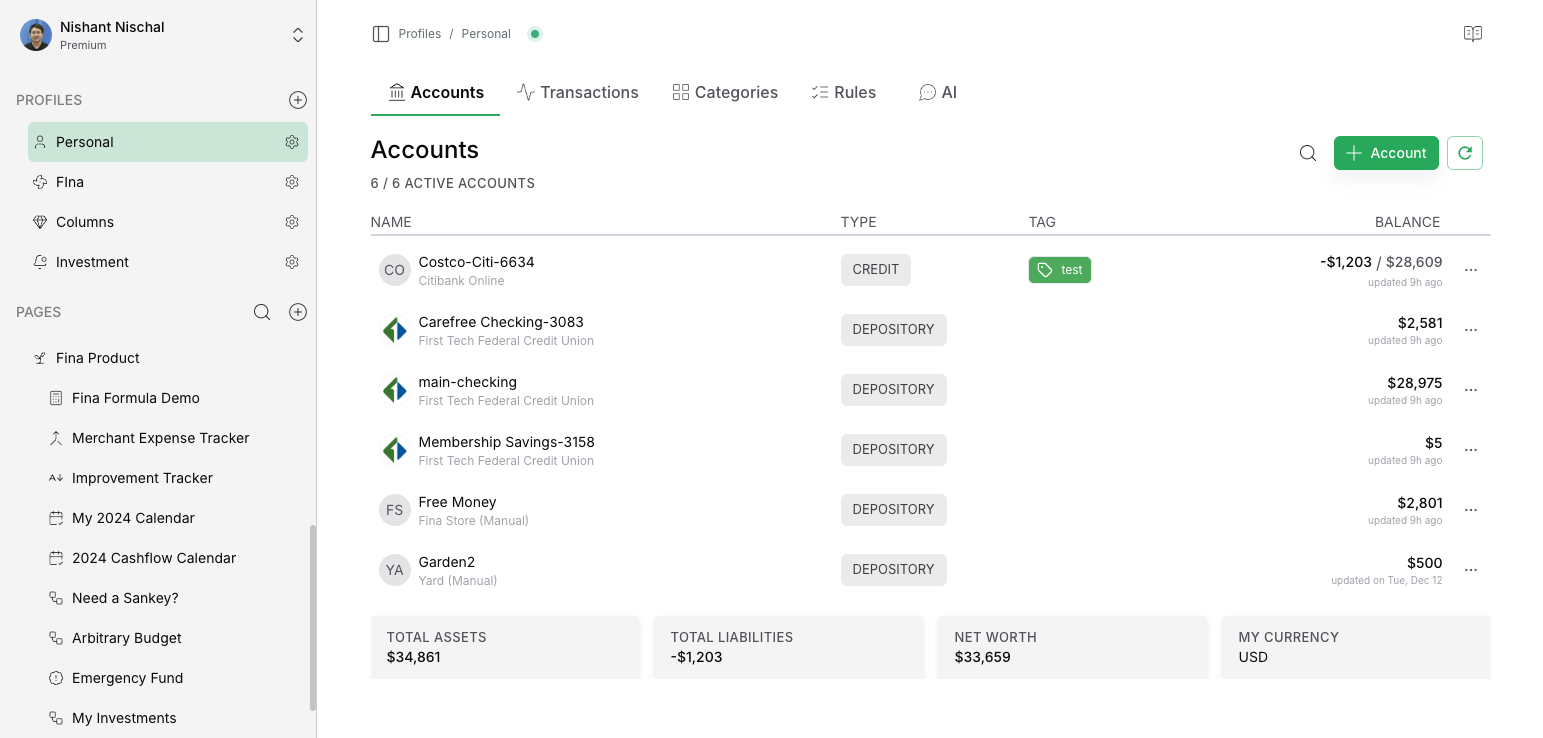1543x738 pixels.
Task: Open the My Investments page
Action: 124,718
